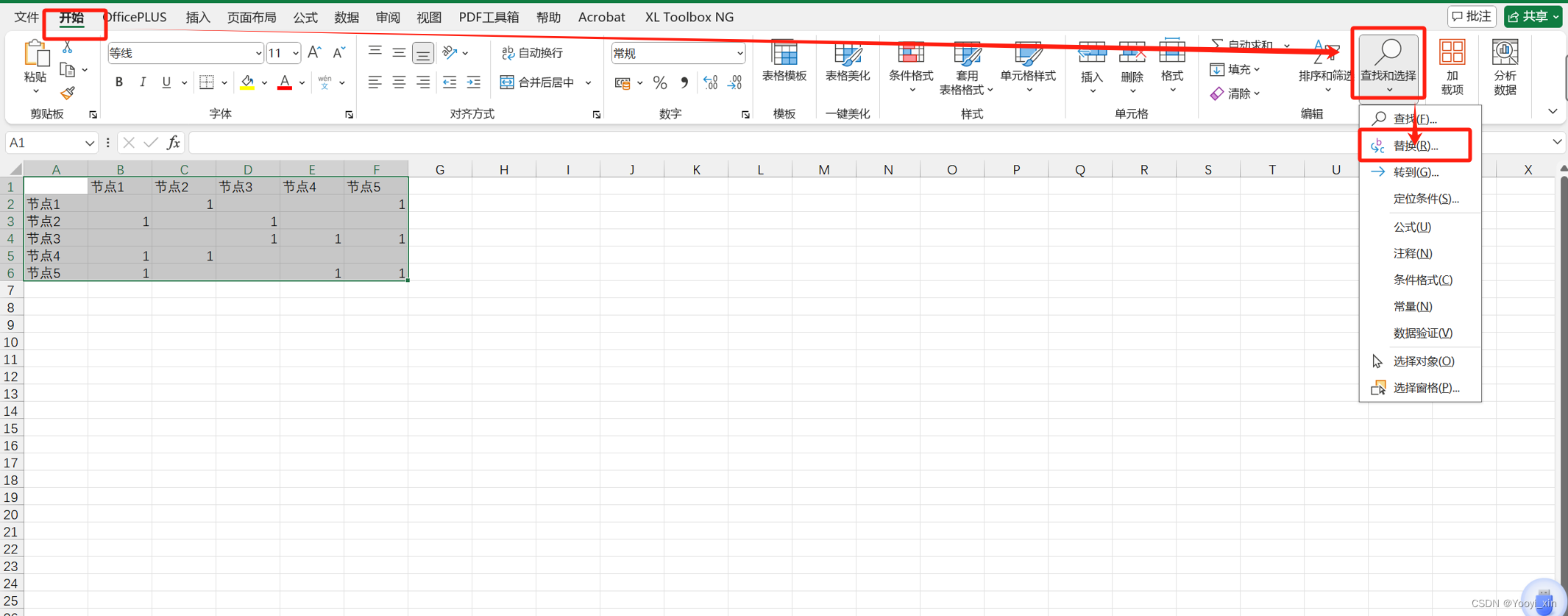Click the increase decimal icon
This screenshot has width=1568, height=616.
pos(710,83)
